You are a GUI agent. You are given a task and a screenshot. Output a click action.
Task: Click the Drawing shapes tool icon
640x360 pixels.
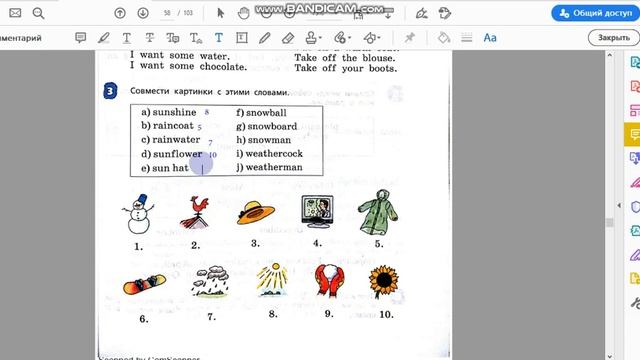[x=369, y=38]
